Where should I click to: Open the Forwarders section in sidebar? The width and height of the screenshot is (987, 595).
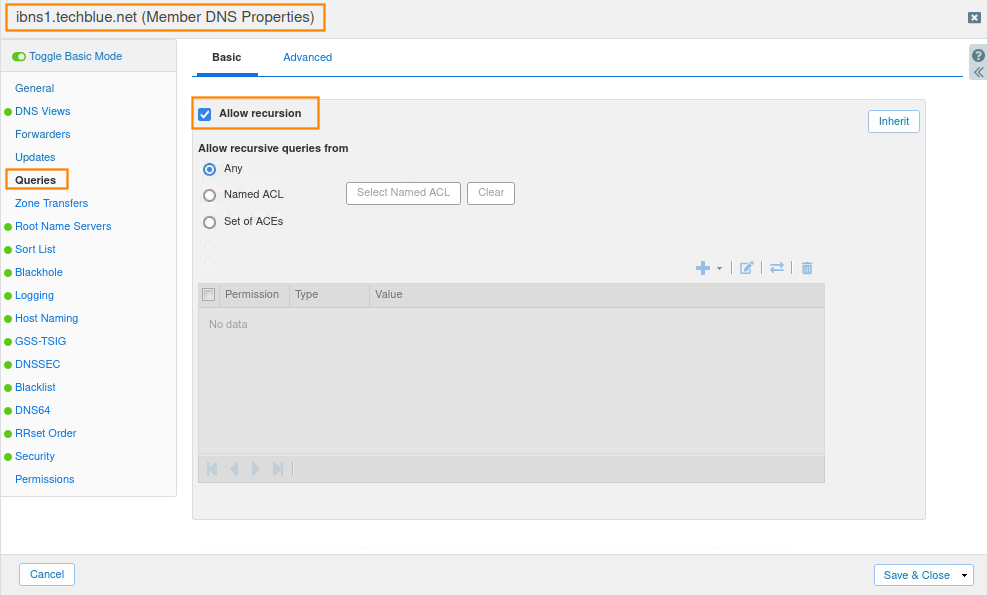click(42, 134)
